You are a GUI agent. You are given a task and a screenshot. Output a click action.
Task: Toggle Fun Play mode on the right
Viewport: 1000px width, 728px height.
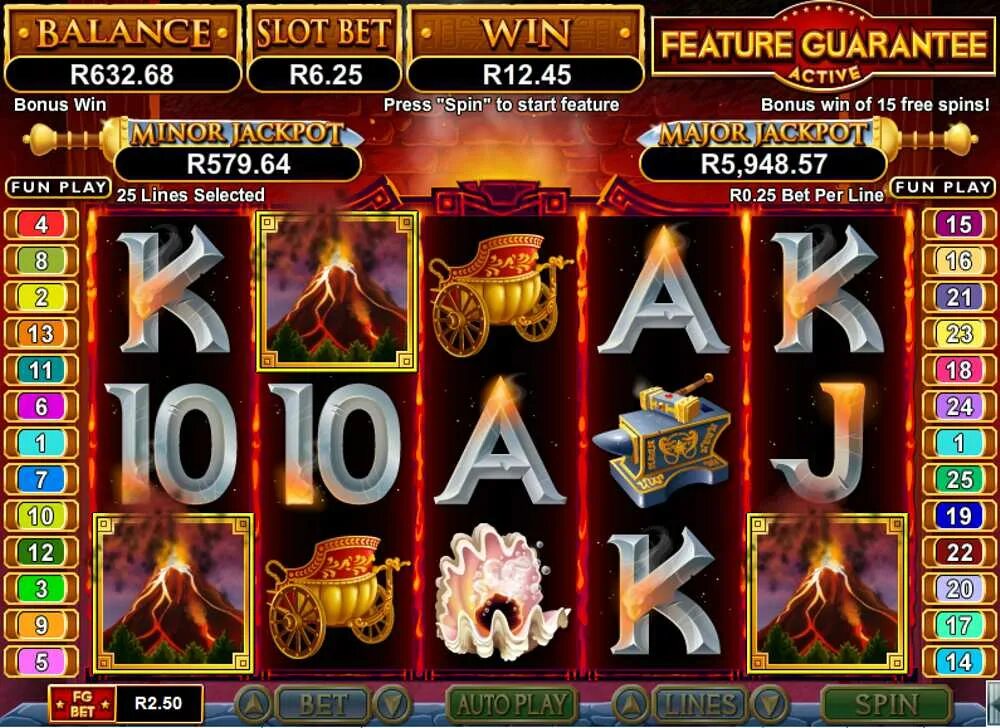tap(943, 187)
